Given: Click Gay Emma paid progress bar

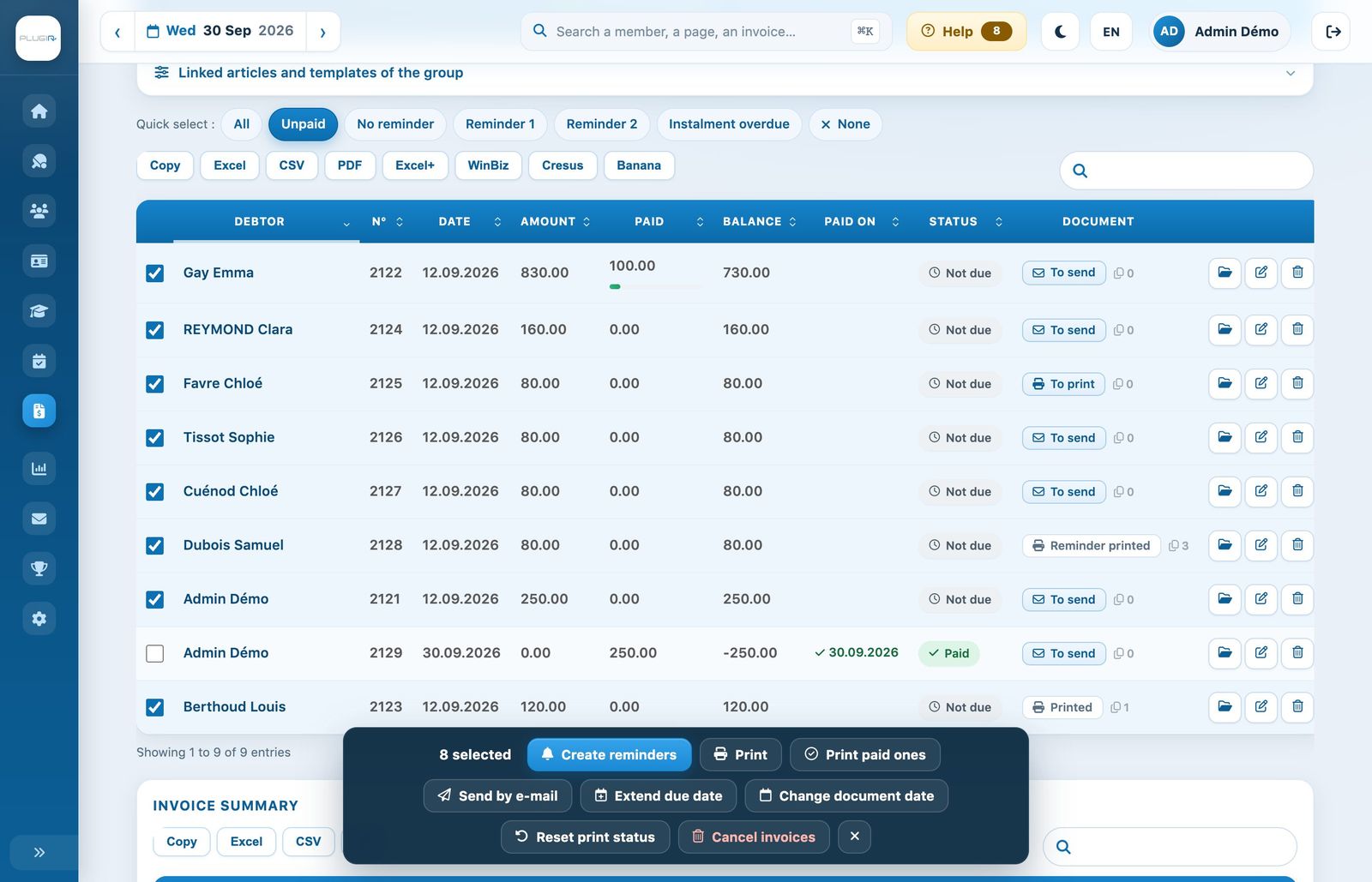Looking at the screenshot, I should [x=655, y=286].
